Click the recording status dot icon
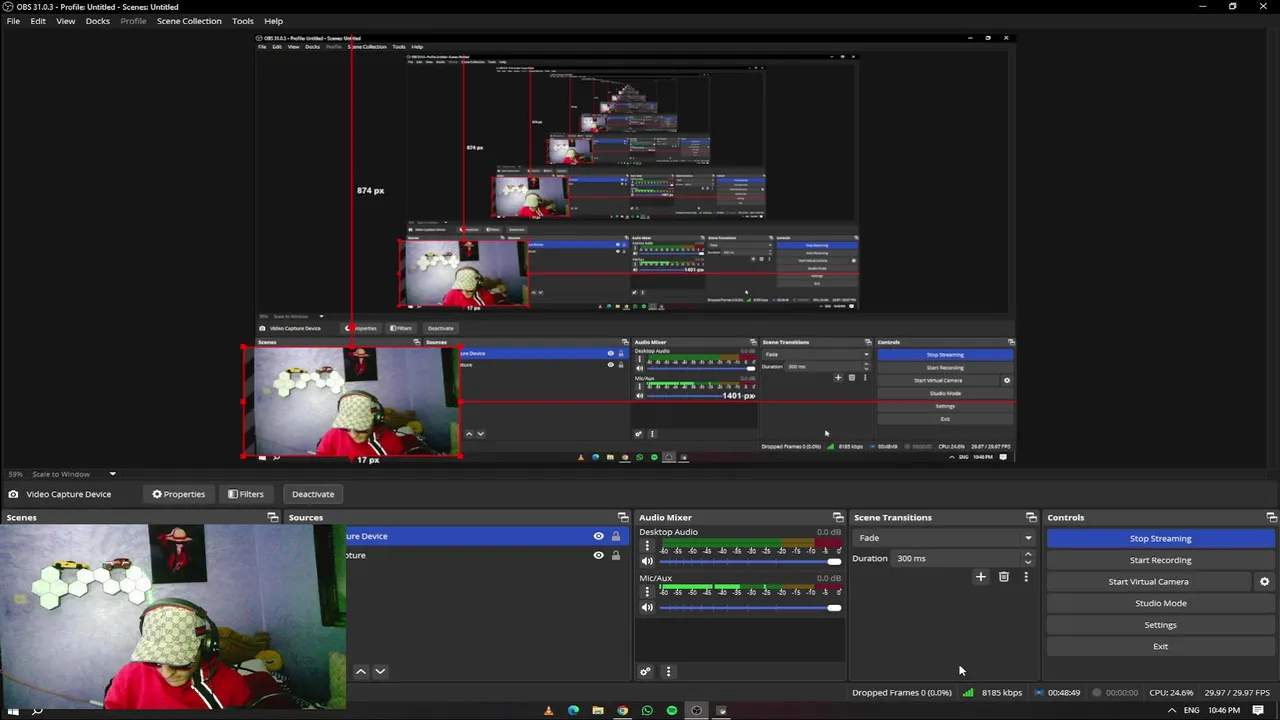Viewport: 1280px width, 720px height. coord(1097,692)
